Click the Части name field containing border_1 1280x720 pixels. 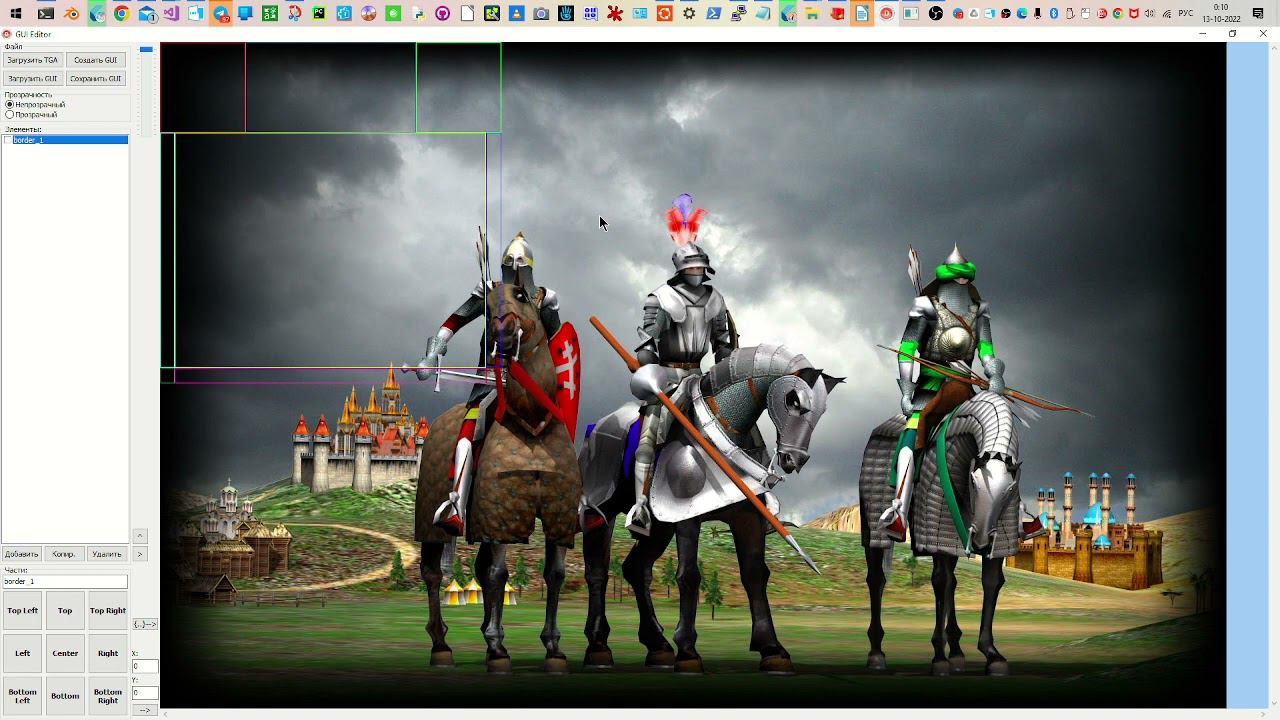click(x=65, y=581)
